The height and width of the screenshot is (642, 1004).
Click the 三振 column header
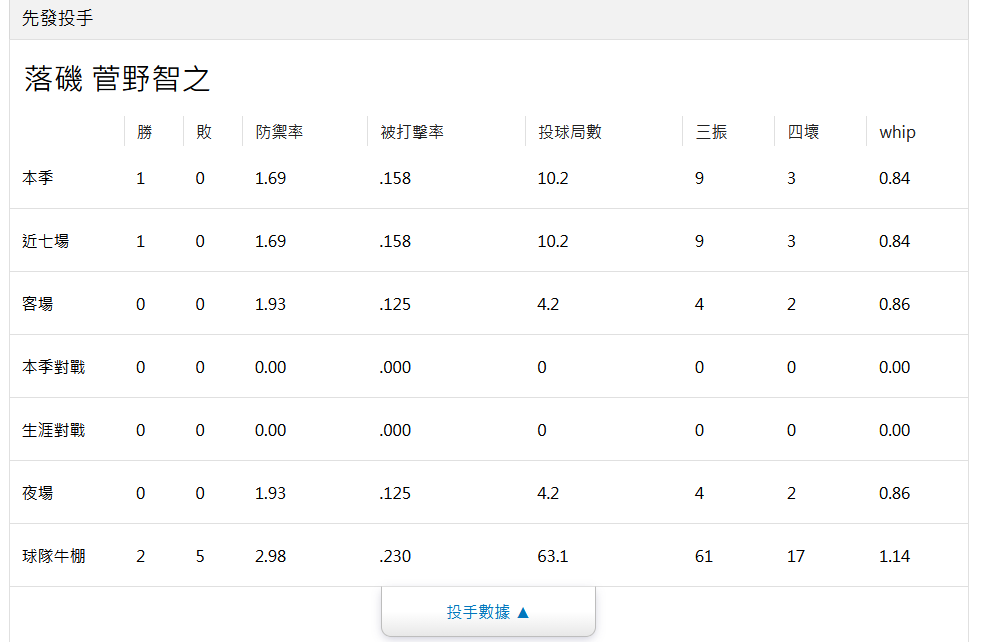click(711, 132)
